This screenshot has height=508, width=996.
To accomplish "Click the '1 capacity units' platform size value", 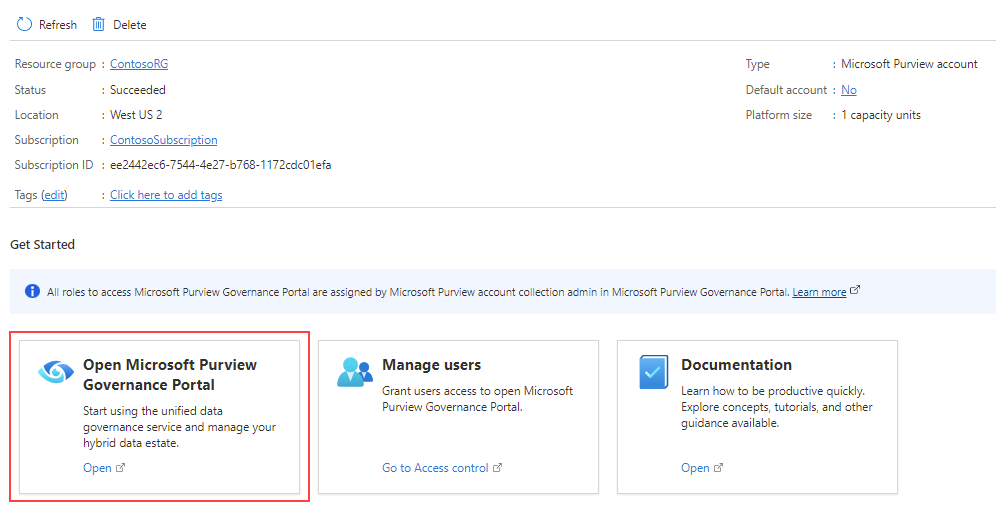I will (x=881, y=115).
